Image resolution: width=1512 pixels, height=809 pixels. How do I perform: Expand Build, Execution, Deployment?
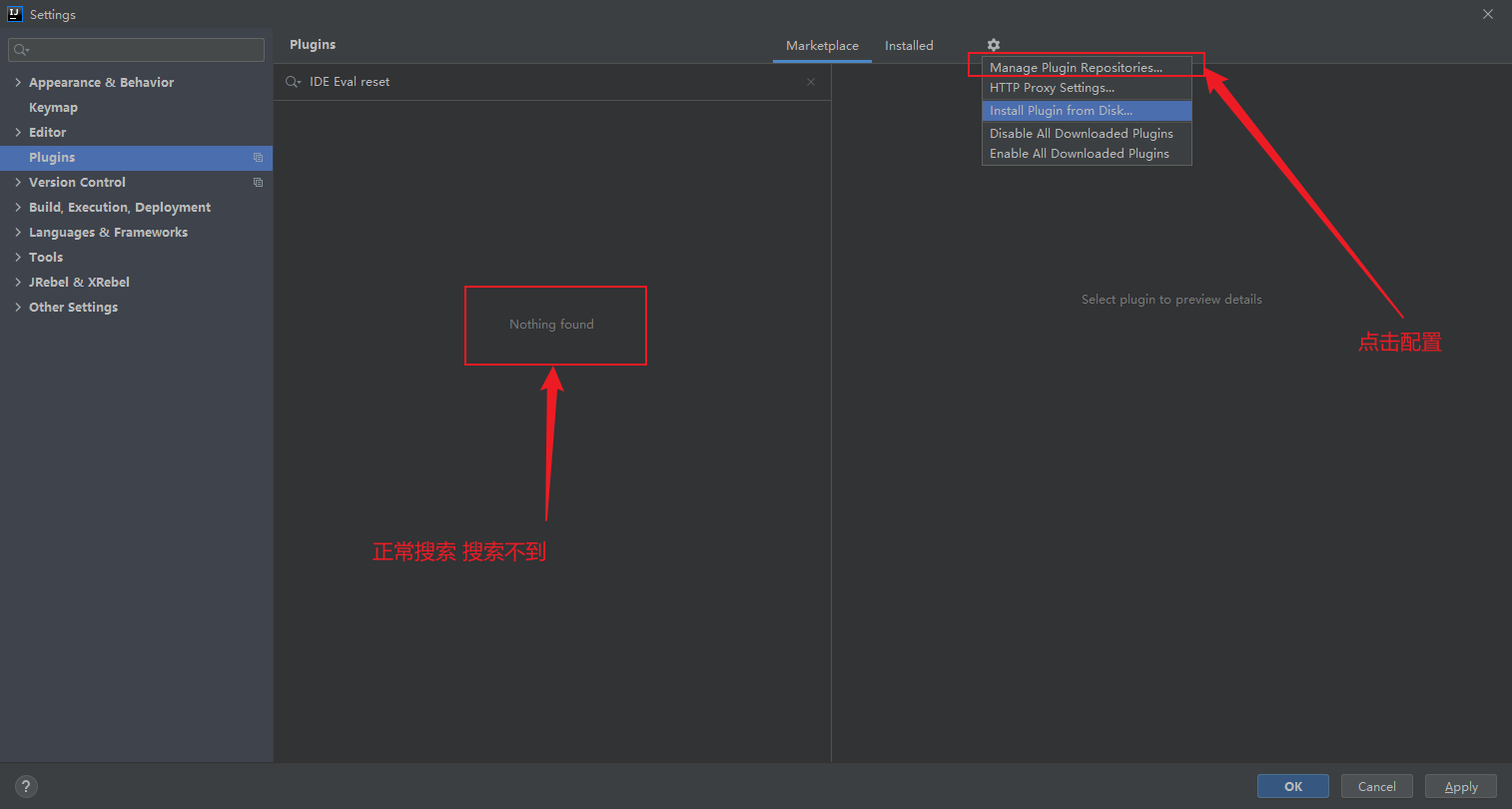point(17,207)
